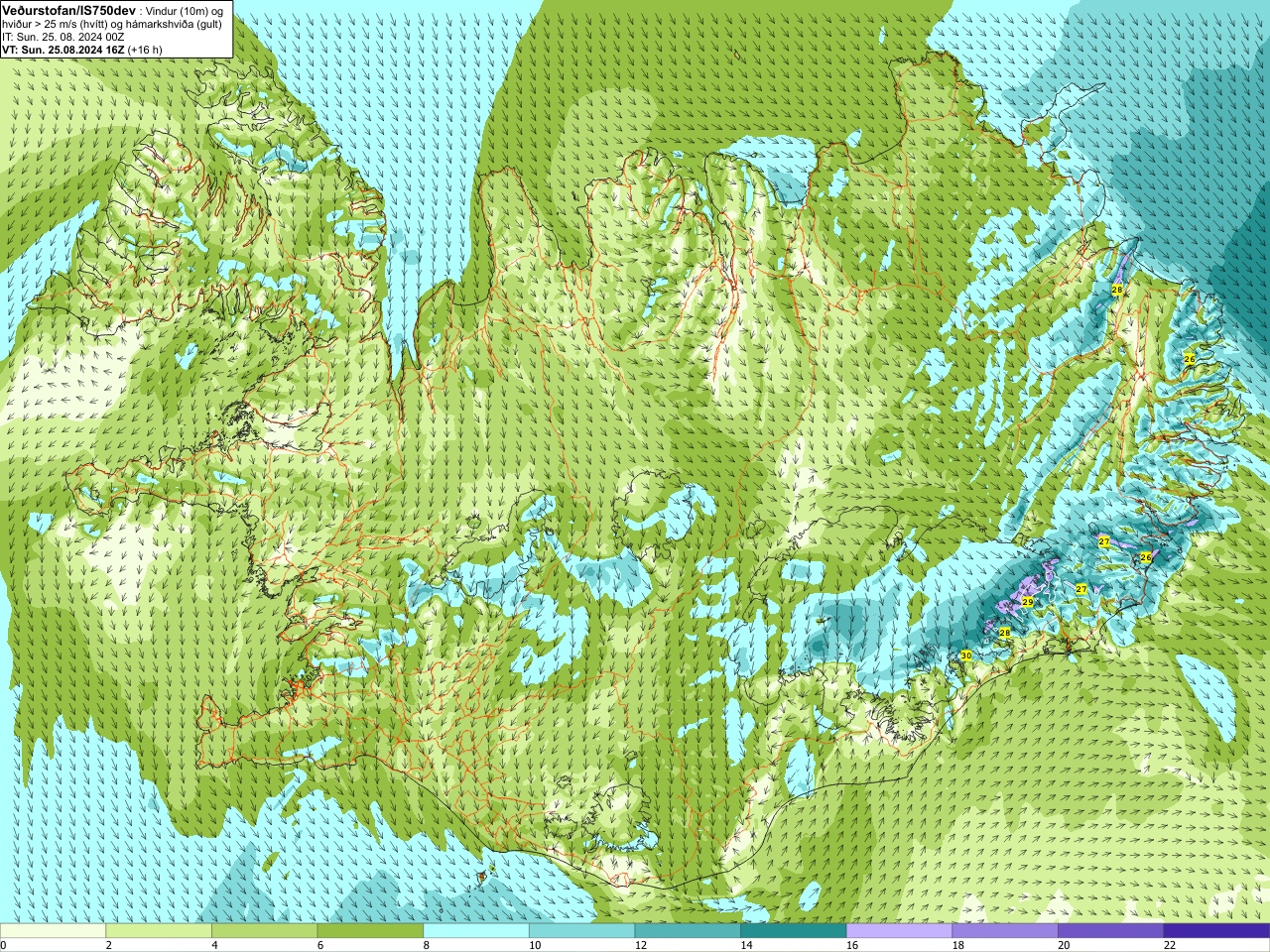
Task: Pick the 0–2 m/s pale cream legend swatch
Action: (x=53, y=931)
